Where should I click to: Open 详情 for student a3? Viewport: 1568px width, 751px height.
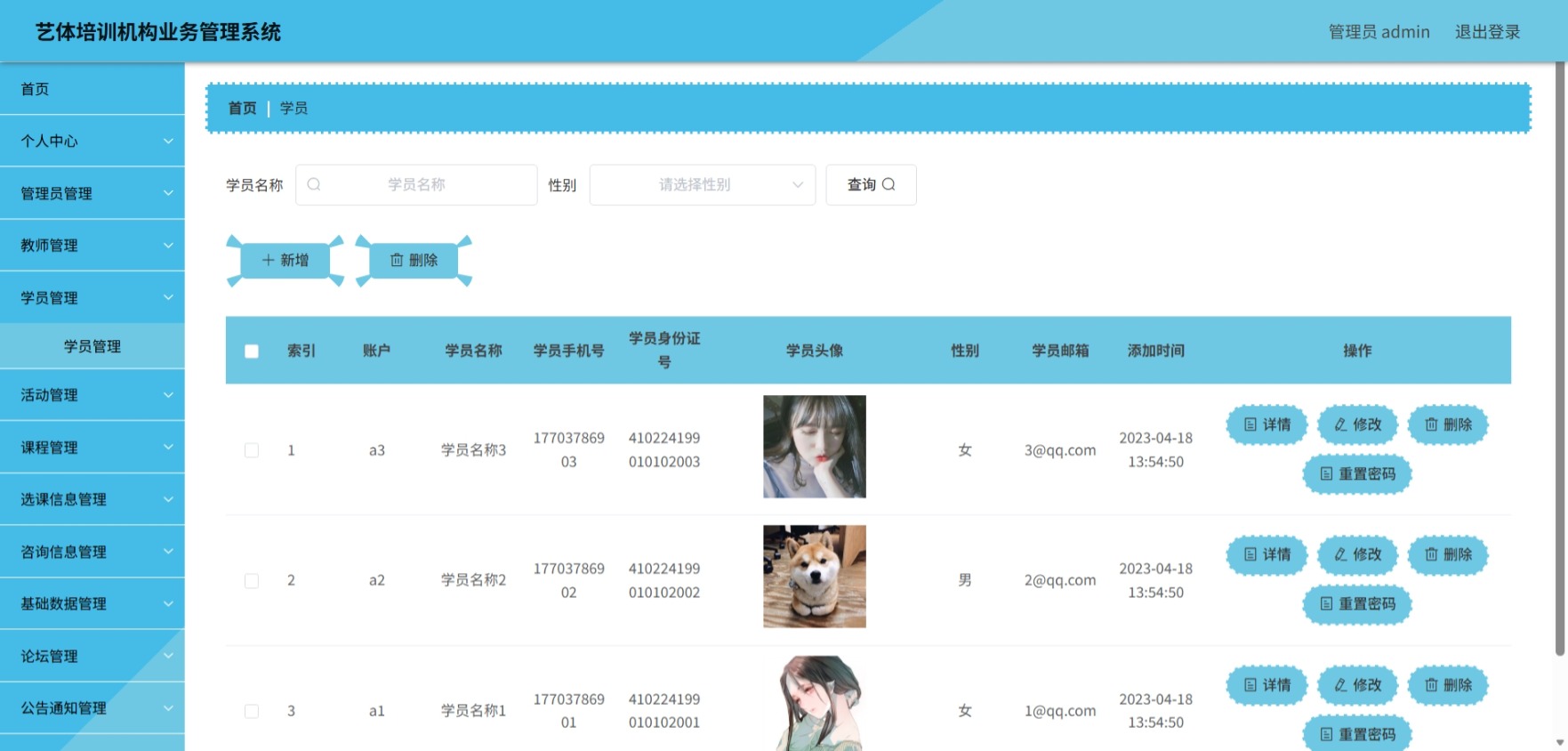click(1266, 424)
